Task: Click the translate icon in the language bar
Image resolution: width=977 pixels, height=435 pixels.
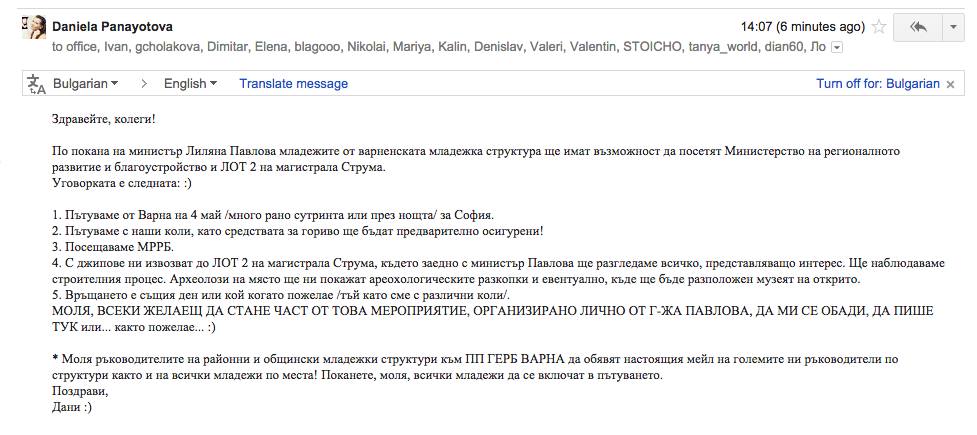Action: click(x=37, y=84)
